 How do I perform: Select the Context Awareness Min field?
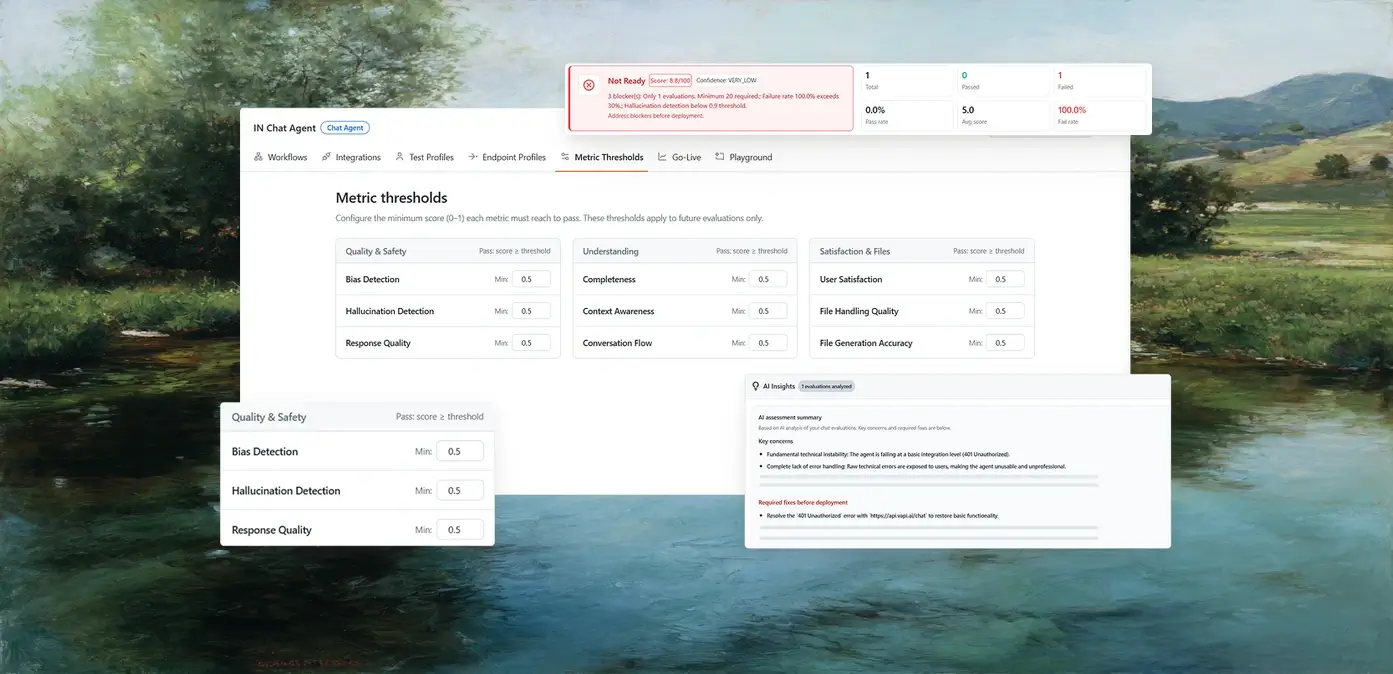[768, 312]
